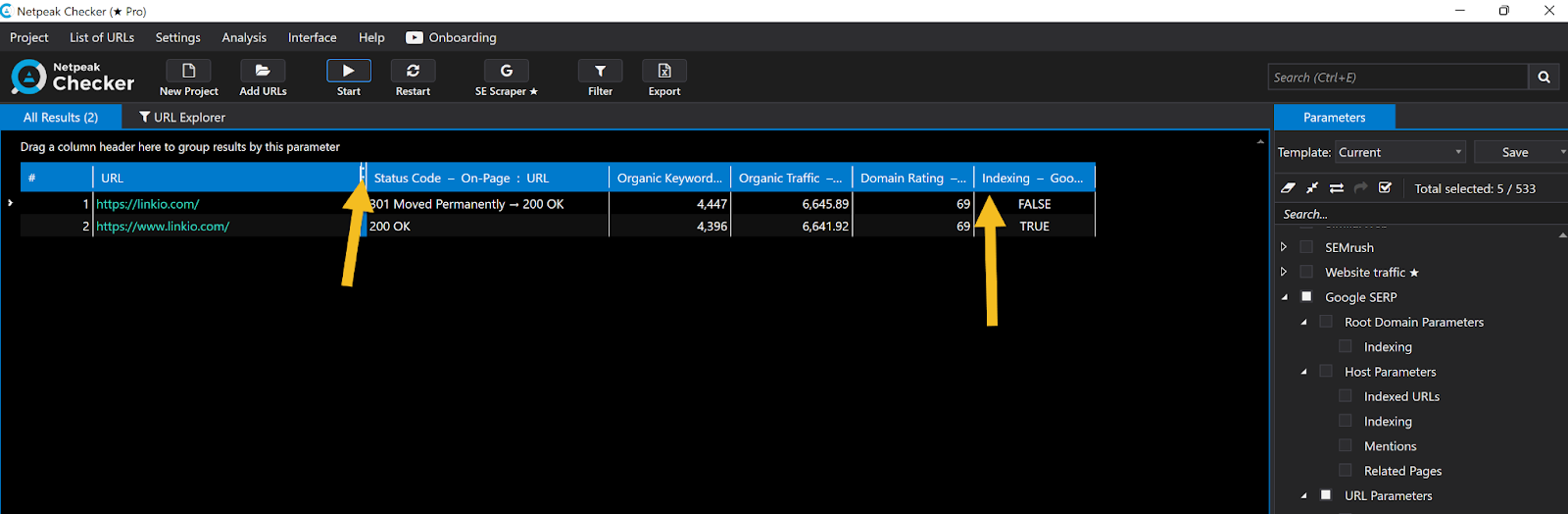Click the Save template button
1568x514 pixels.
1515,152
